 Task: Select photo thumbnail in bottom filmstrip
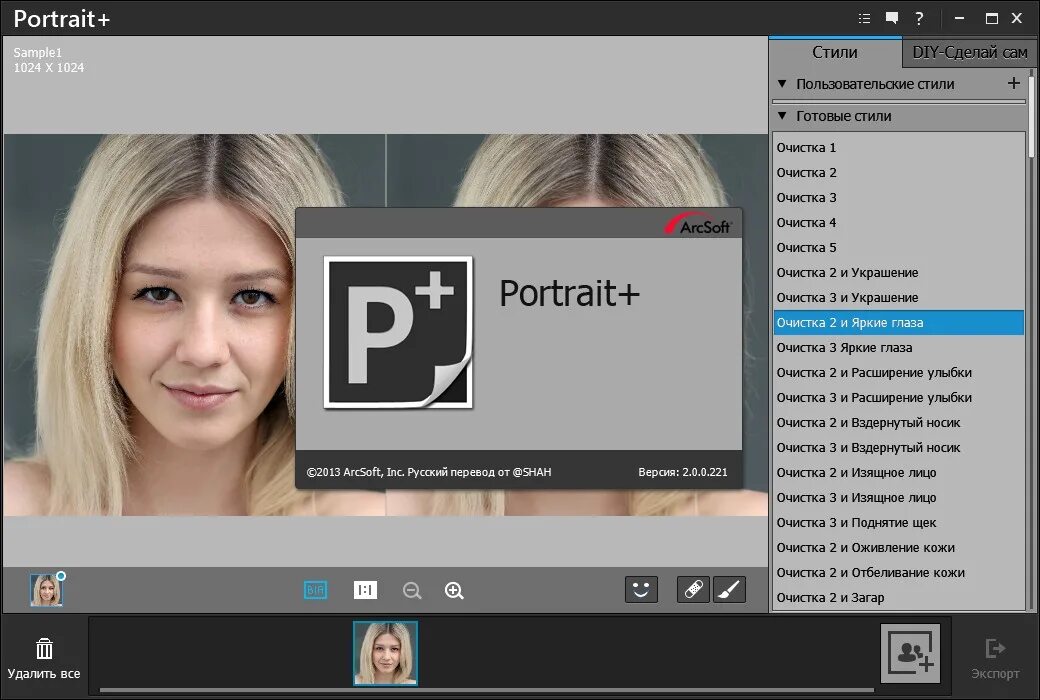coord(385,653)
